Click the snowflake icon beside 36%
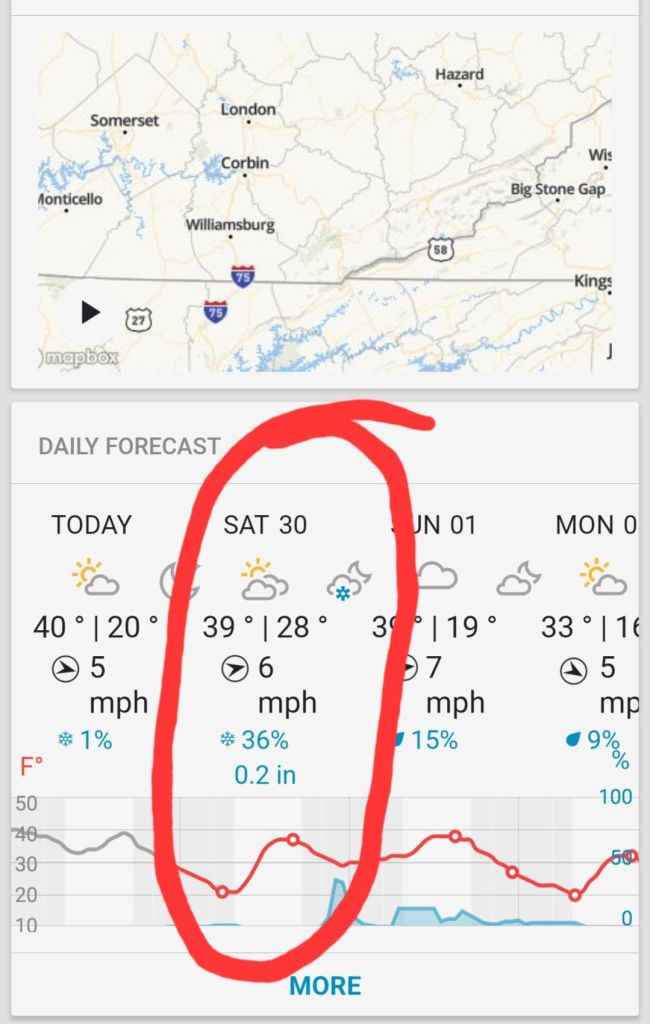This screenshot has width=650, height=1024. pos(226,741)
